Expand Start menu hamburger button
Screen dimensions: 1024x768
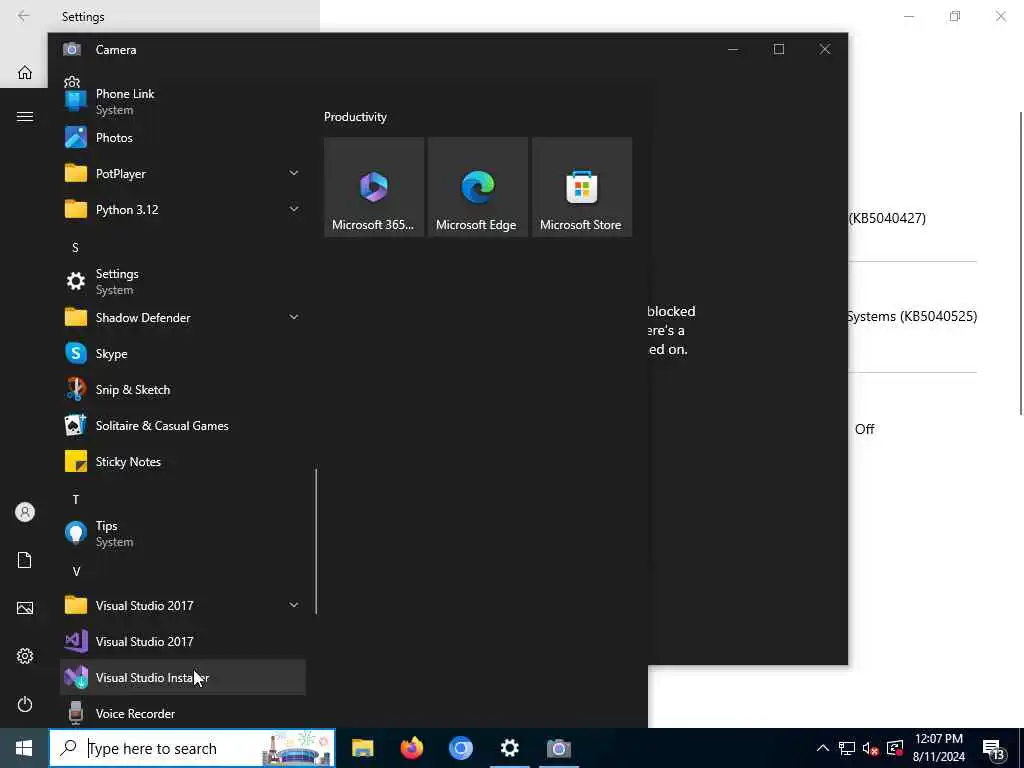(25, 117)
